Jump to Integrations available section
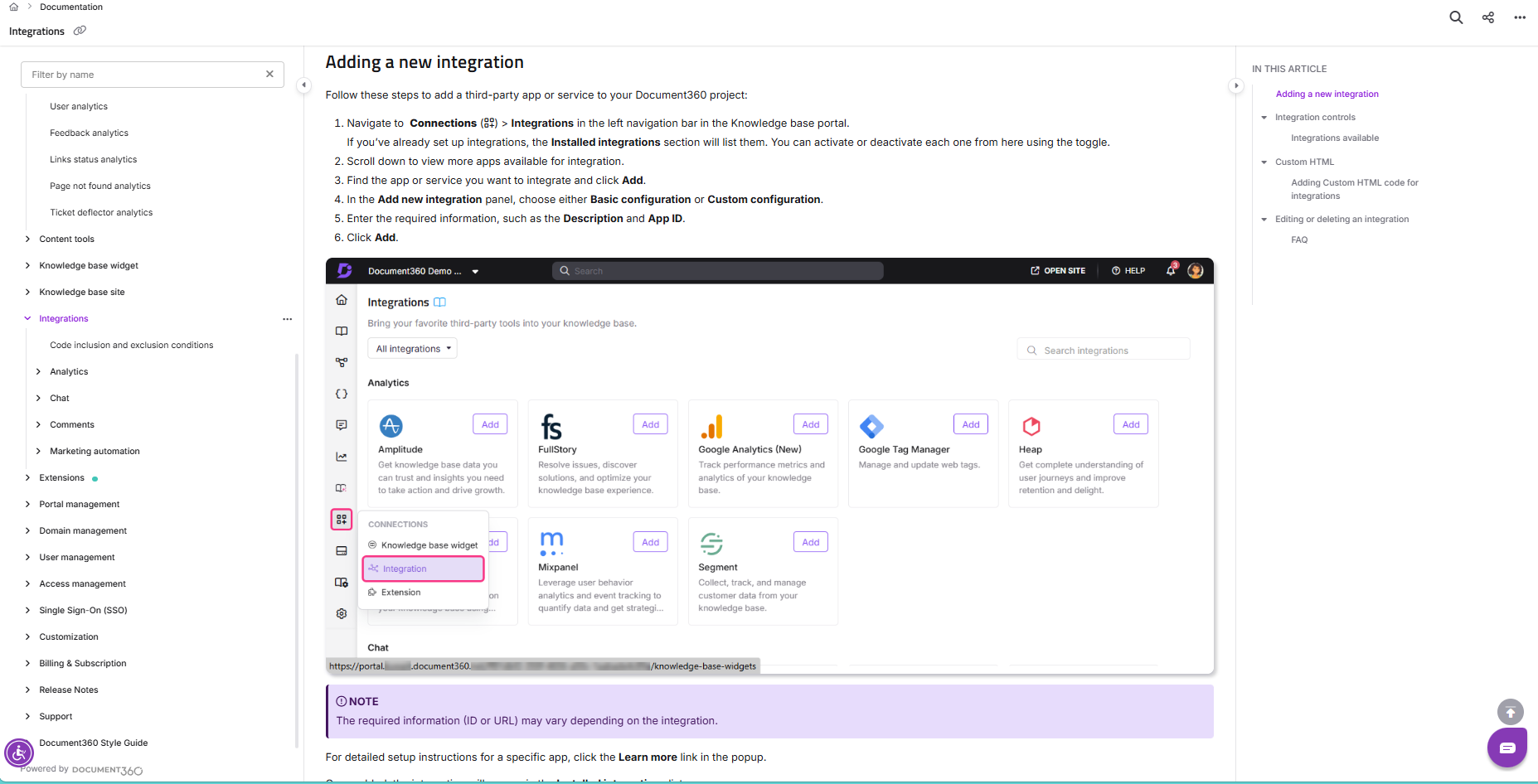 pos(1335,138)
